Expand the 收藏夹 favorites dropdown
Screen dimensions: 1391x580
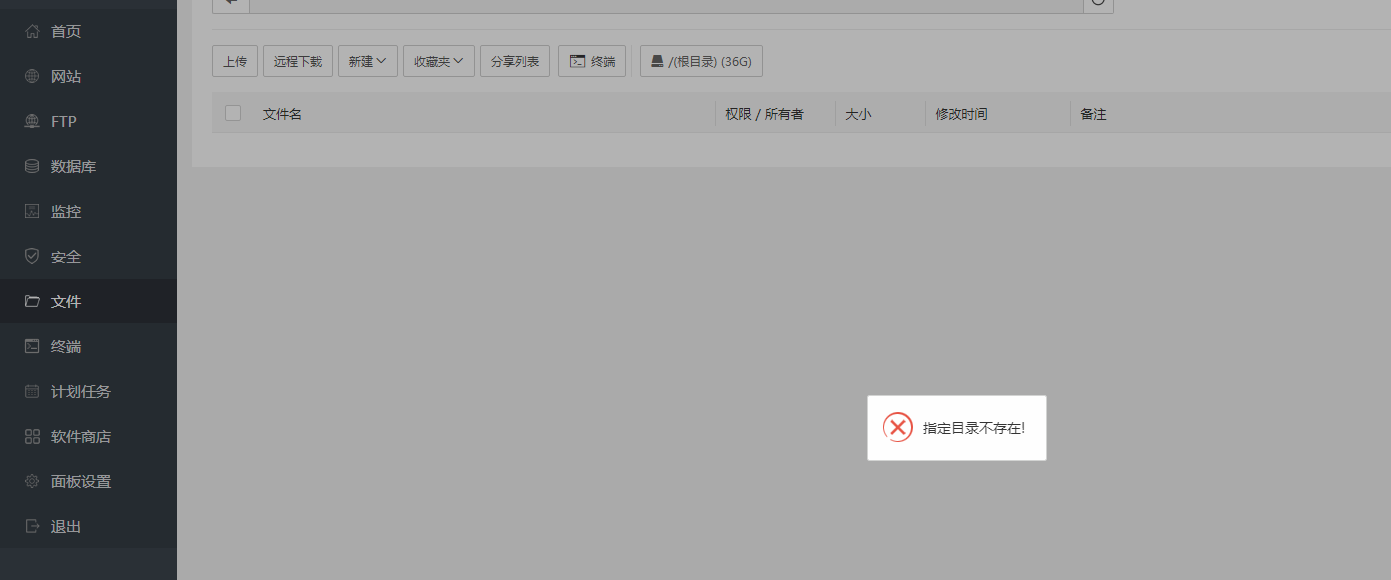(x=439, y=61)
